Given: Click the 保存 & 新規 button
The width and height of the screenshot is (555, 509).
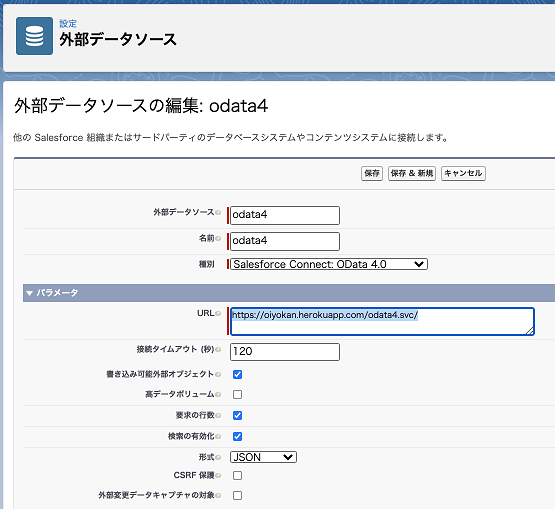Looking at the screenshot, I should (412, 173).
